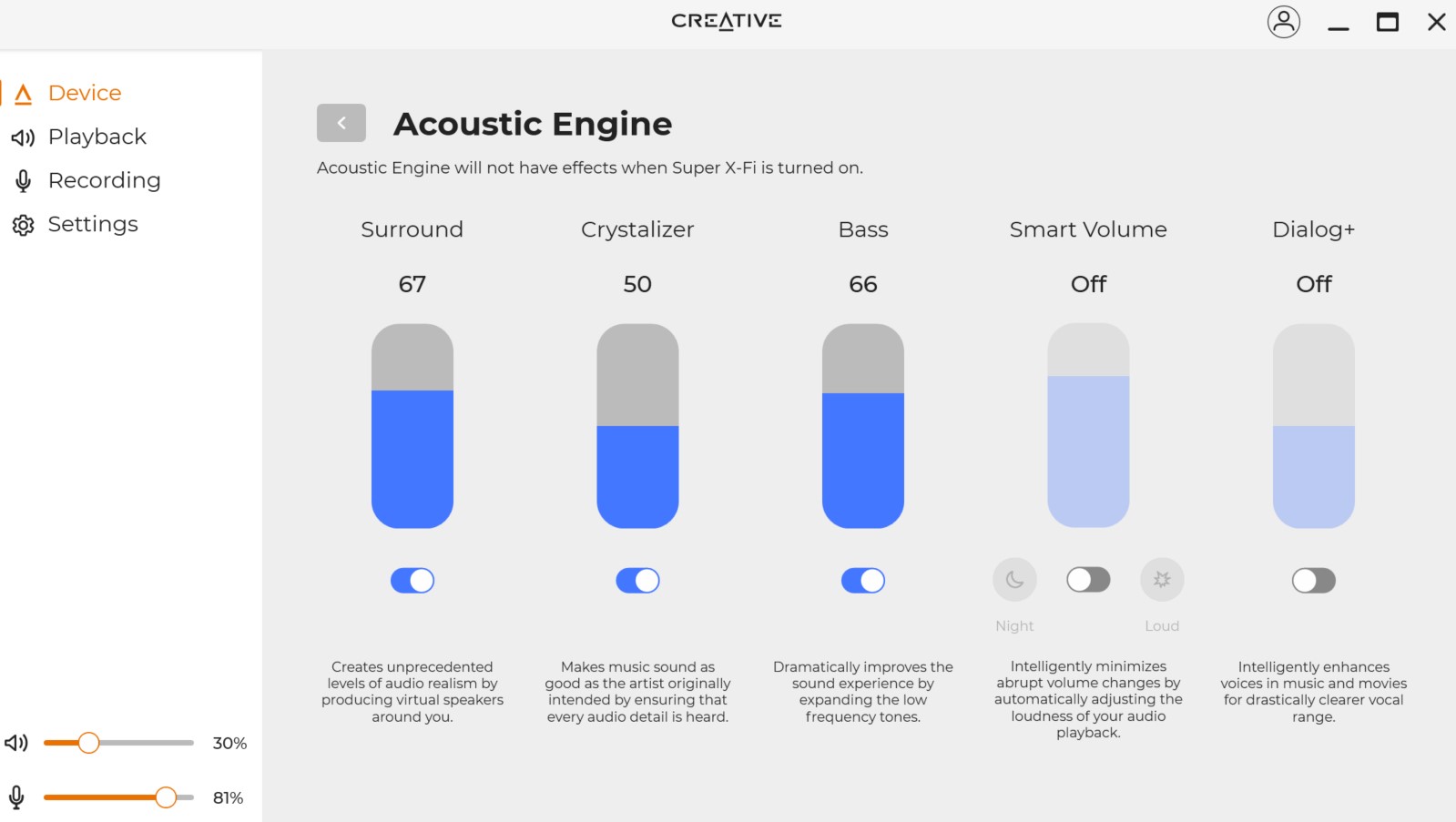
Task: Click the Settings gear icon in sidebar
Action: pyautogui.click(x=23, y=225)
